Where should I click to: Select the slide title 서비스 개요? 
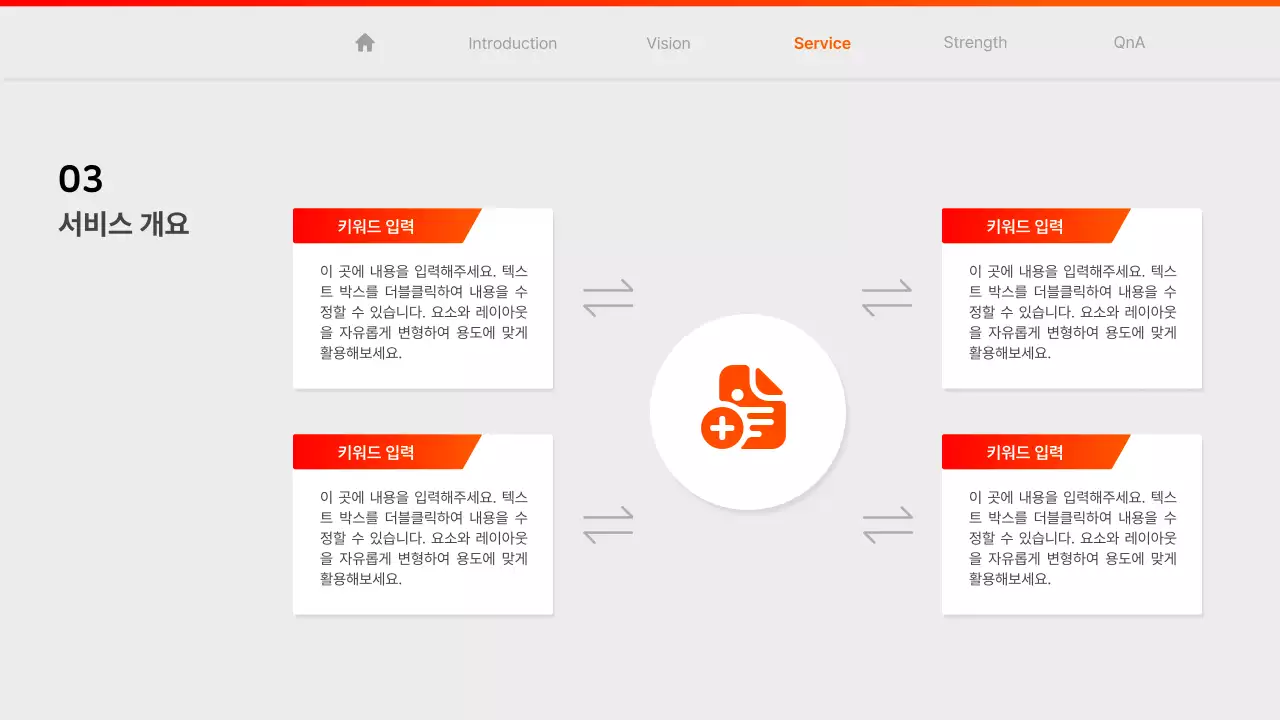click(122, 223)
